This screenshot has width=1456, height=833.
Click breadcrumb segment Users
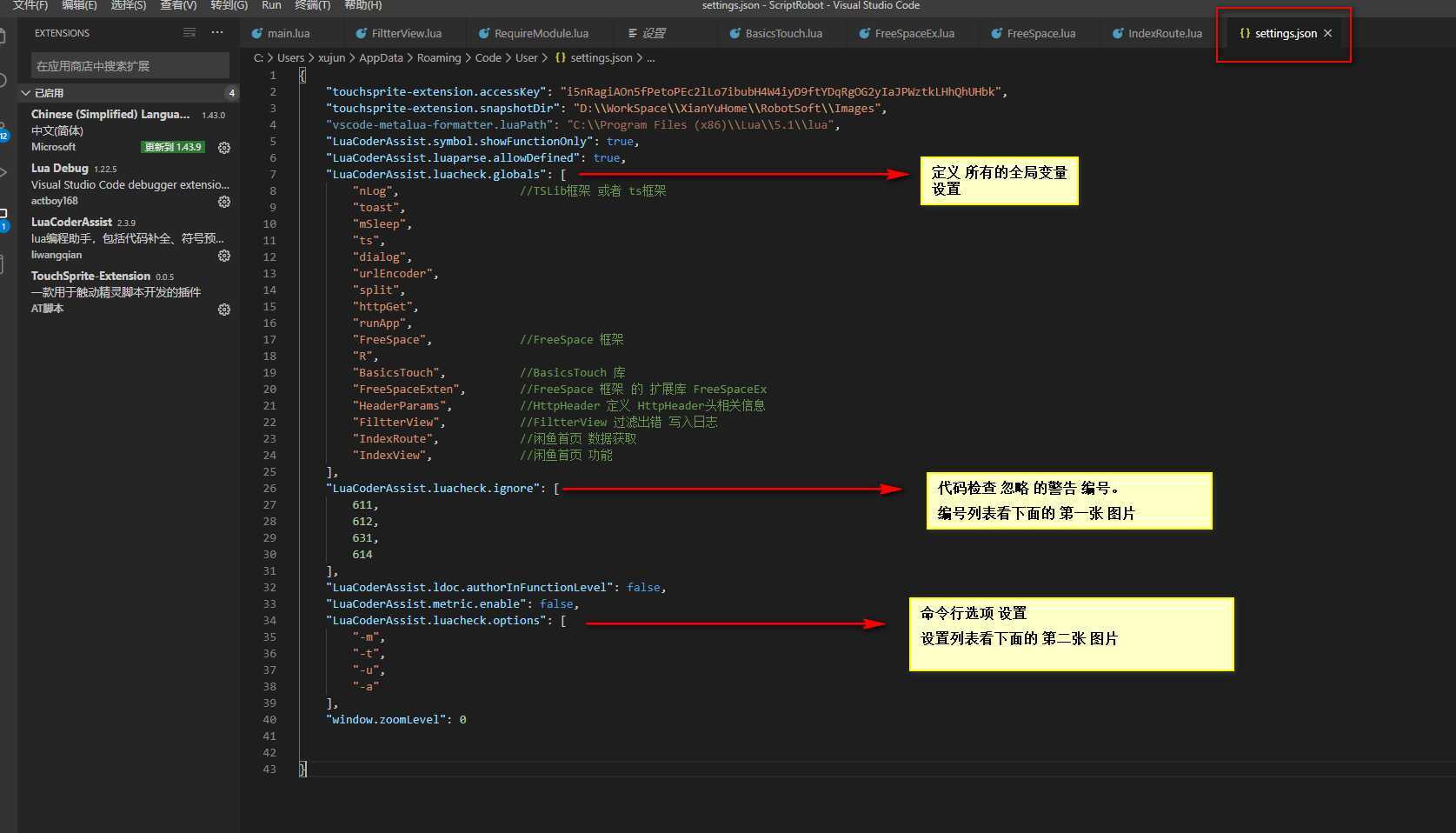coord(290,57)
